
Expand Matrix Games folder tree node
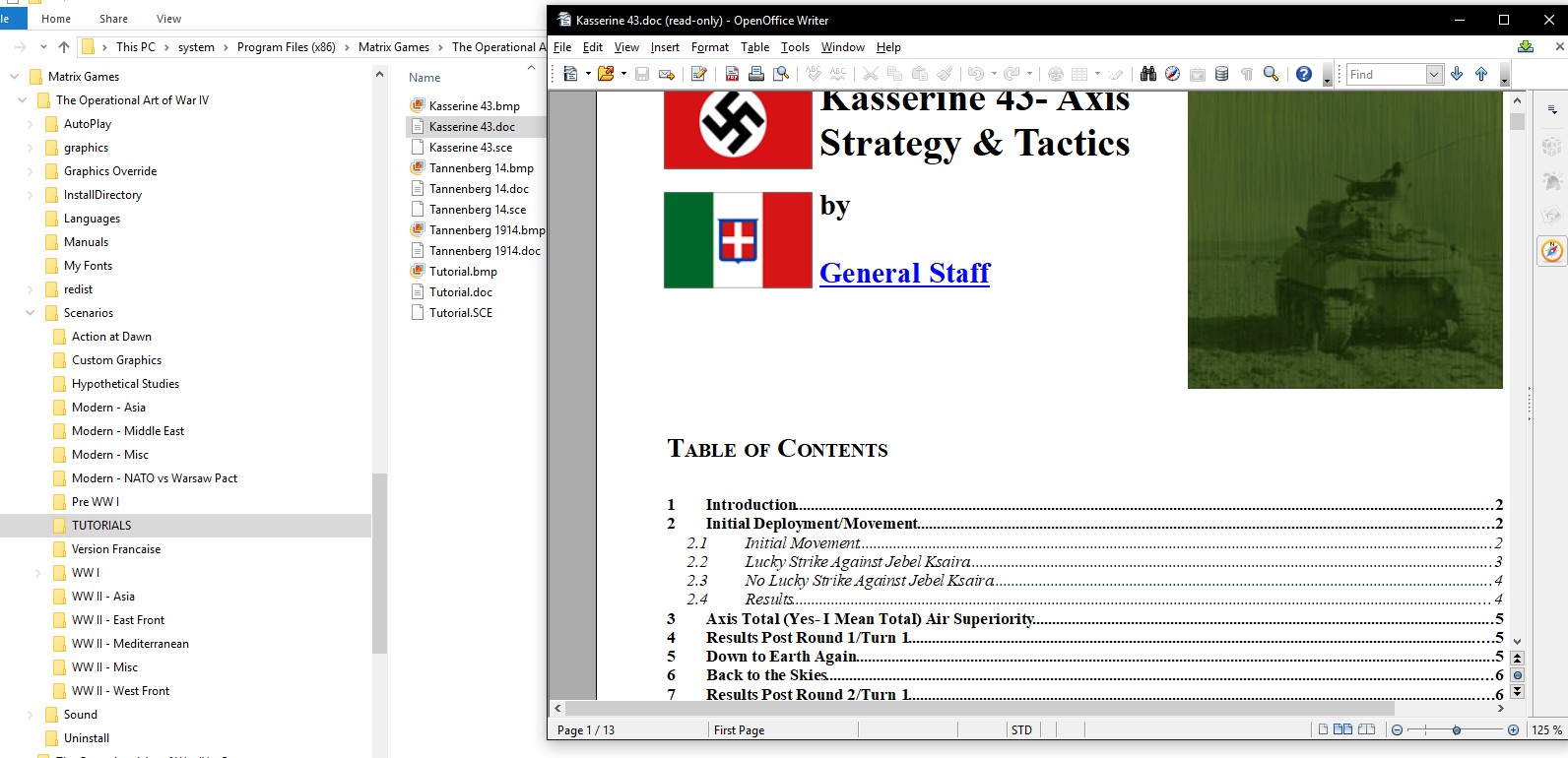[15, 77]
